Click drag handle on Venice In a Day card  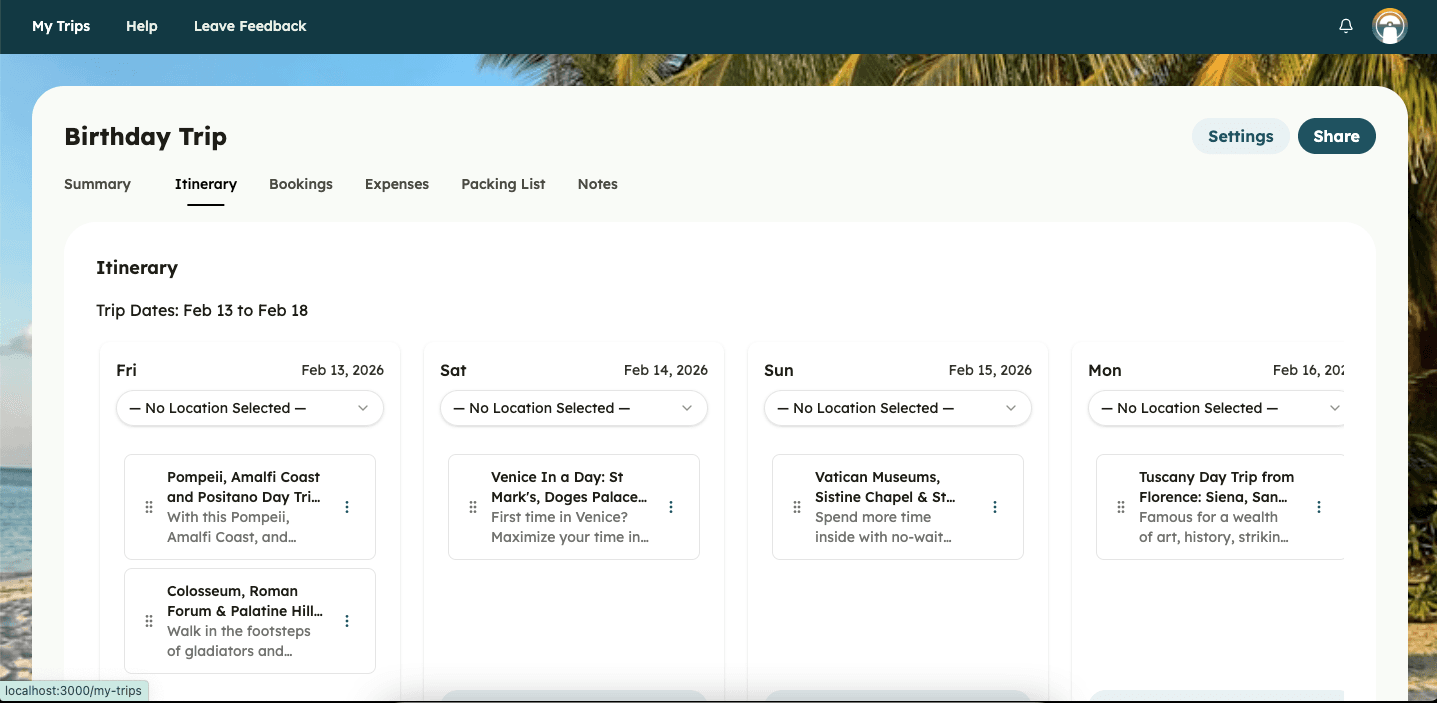point(473,507)
